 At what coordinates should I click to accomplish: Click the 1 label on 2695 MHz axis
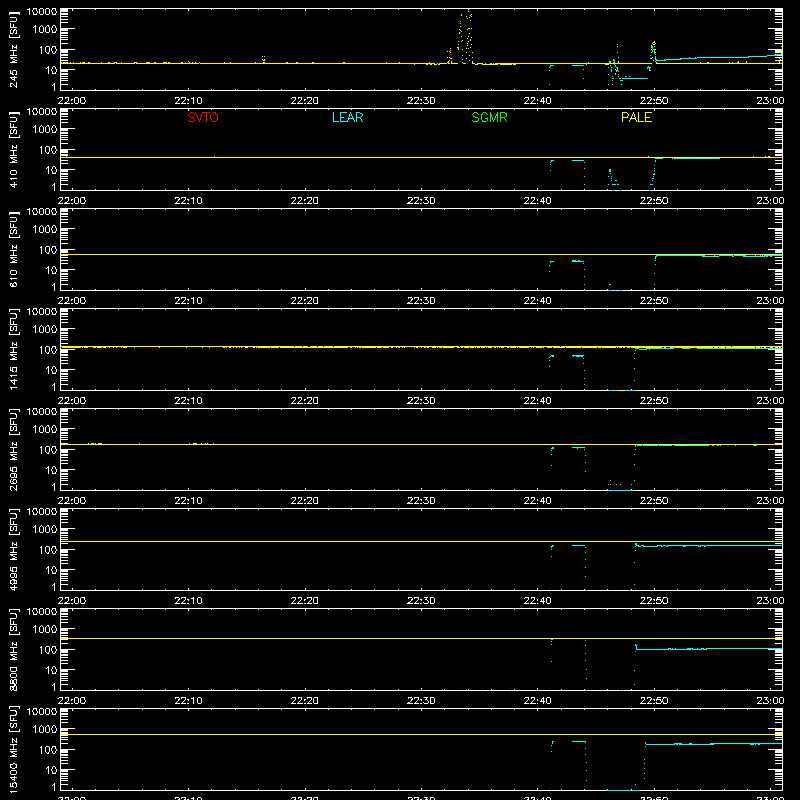point(54,488)
